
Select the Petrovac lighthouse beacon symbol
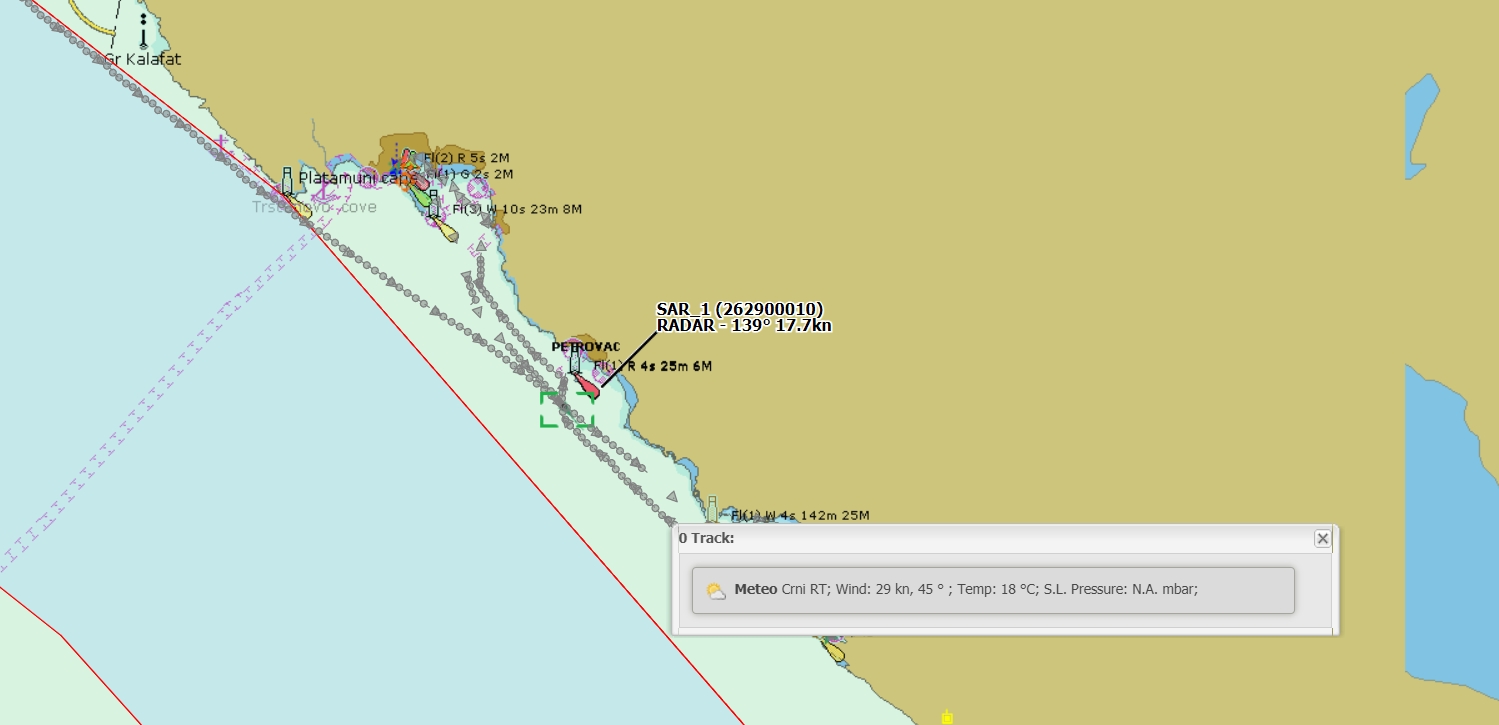tap(575, 360)
